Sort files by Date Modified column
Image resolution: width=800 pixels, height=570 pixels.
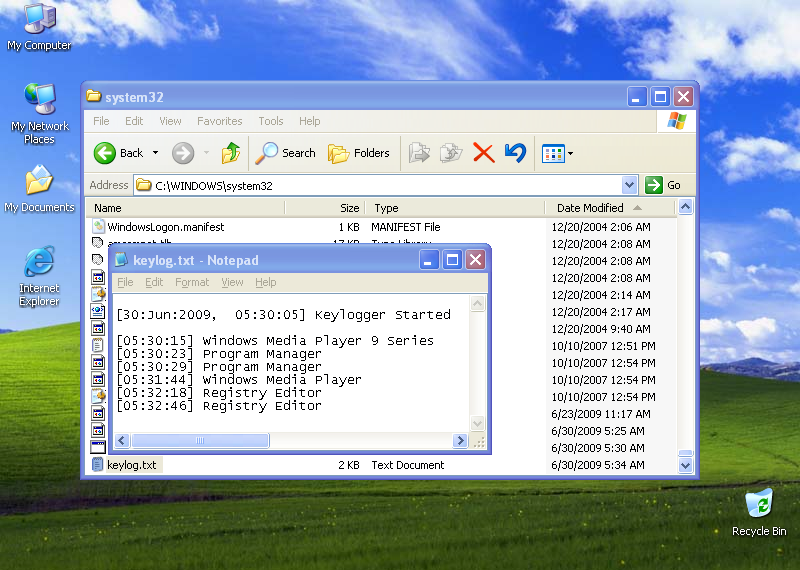[x=610, y=208]
